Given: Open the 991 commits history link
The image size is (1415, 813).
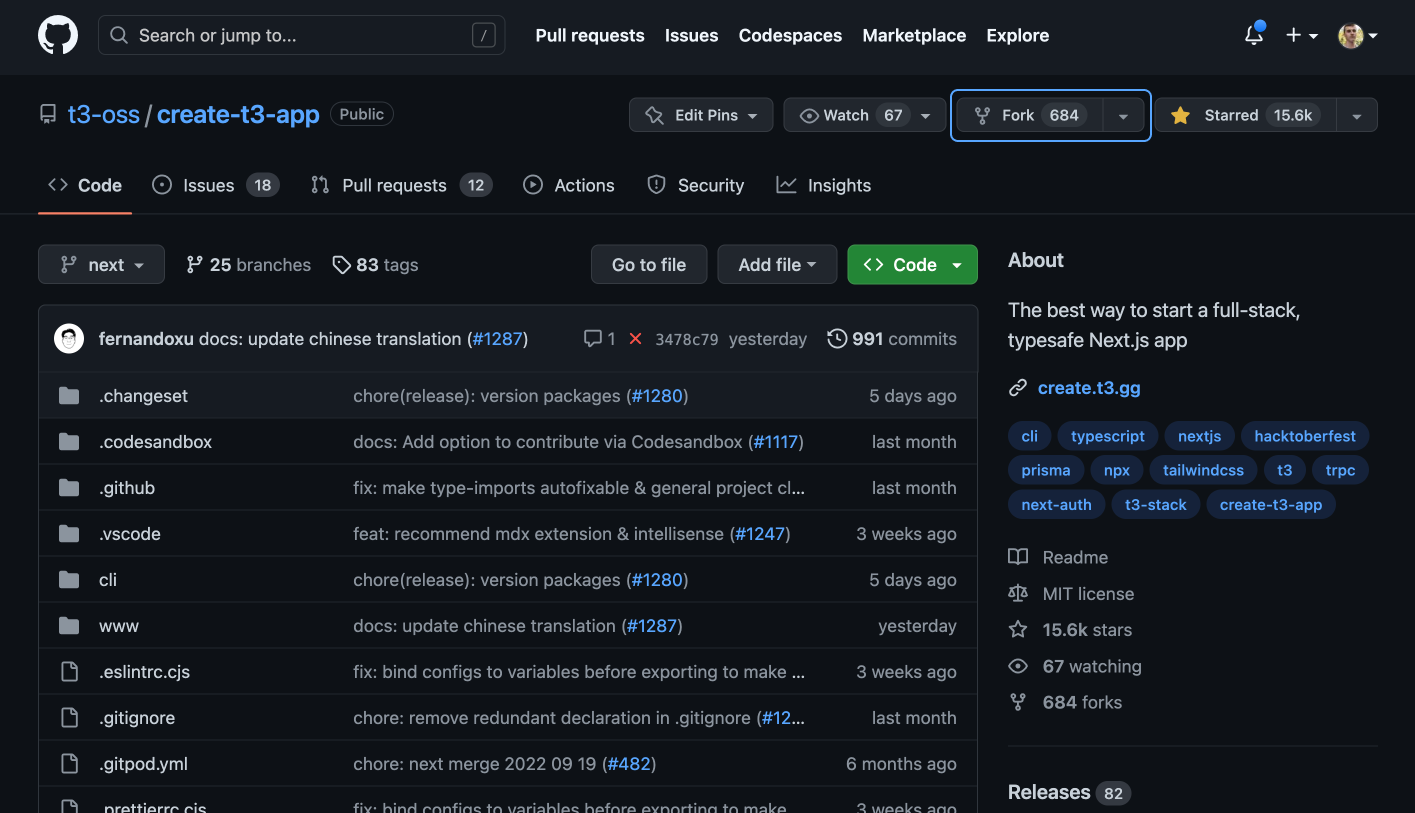Looking at the screenshot, I should (892, 339).
